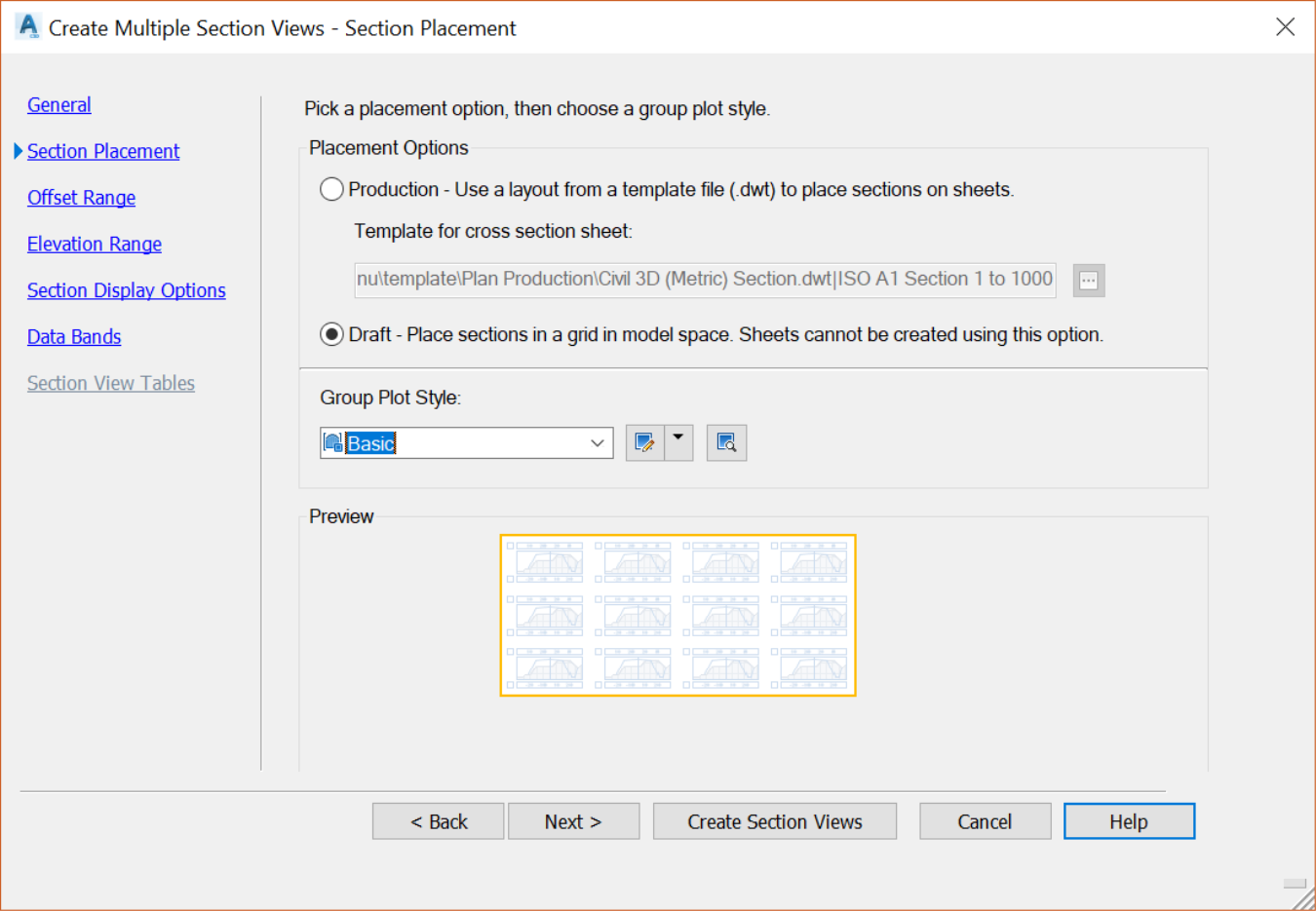This screenshot has height=911, width=1316.
Task: Open the Offset Range page link
Action: pyautogui.click(x=82, y=198)
